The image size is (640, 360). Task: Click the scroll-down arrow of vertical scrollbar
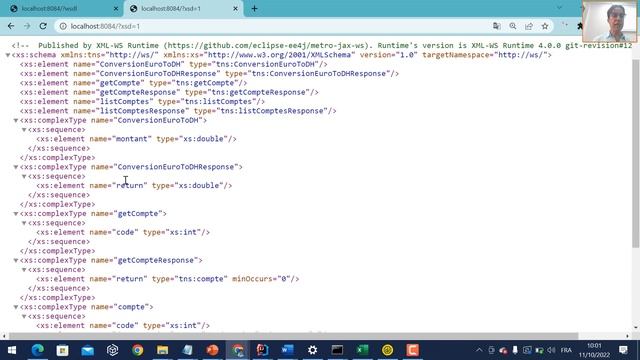pyautogui.click(x=636, y=327)
